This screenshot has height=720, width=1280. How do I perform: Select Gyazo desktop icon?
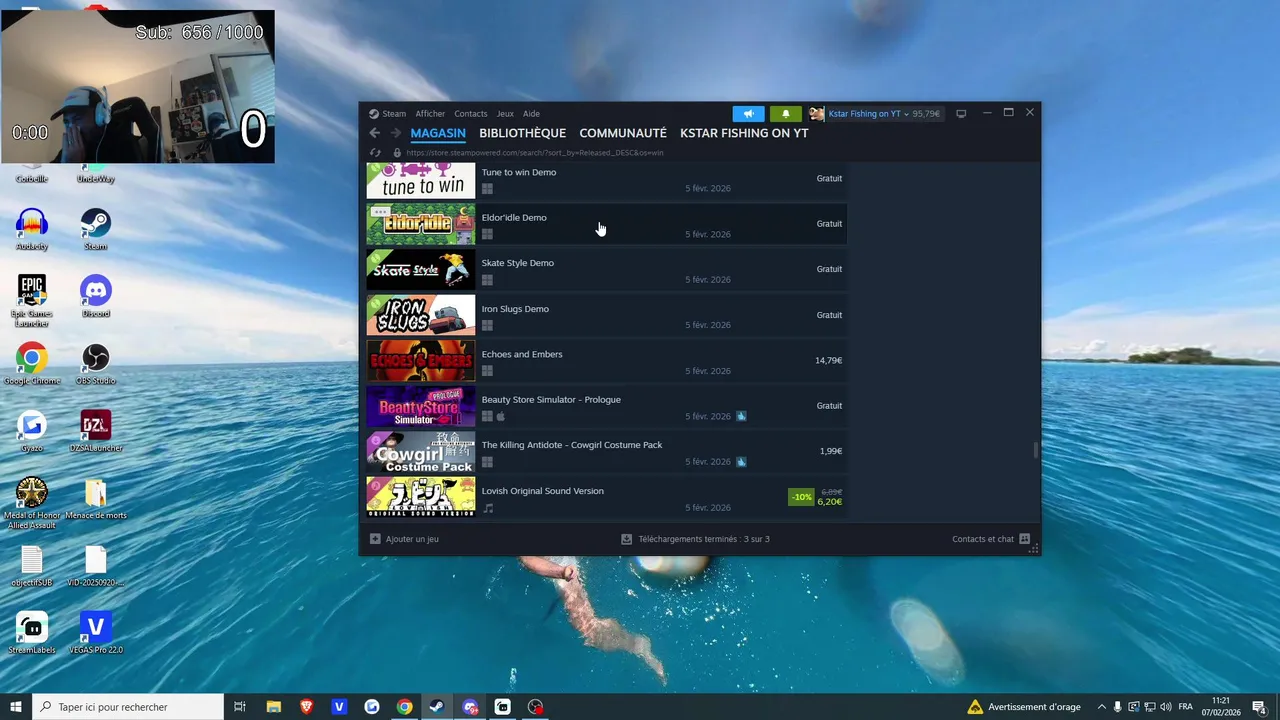pyautogui.click(x=32, y=430)
